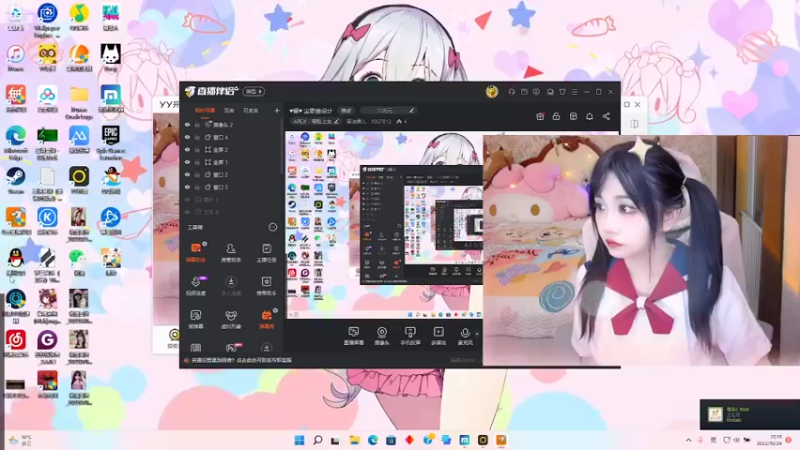
Task: Open the video co-stream tool with purple badge
Action: pyautogui.click(x=196, y=286)
